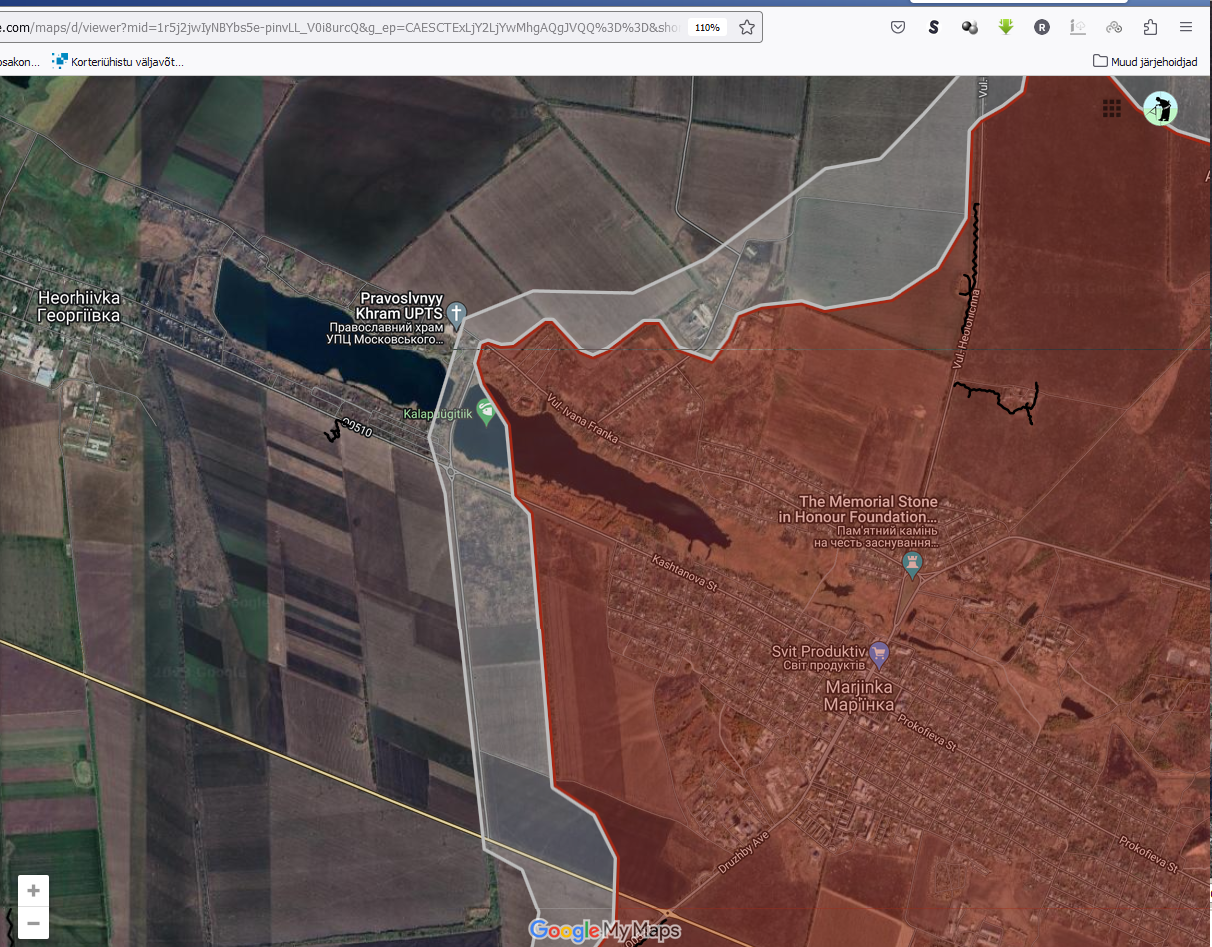Click the Google My Maps logo
Image resolution: width=1212 pixels, height=947 pixels.
[x=604, y=930]
